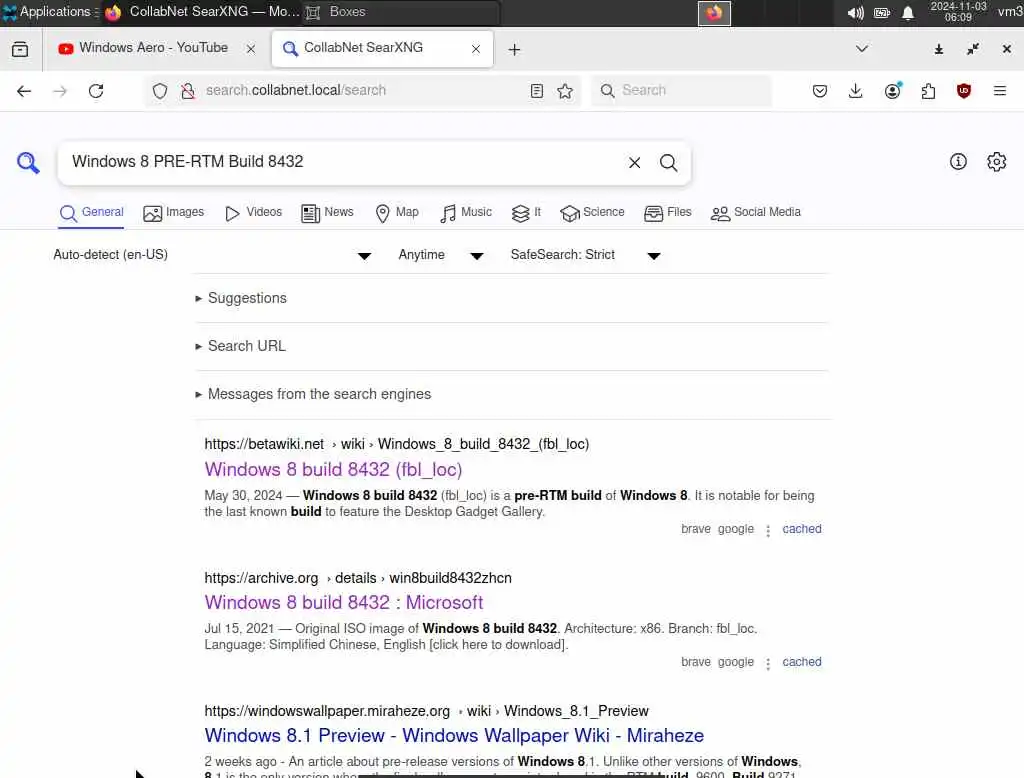This screenshot has width=1024, height=778.
Task: Check battery status tray icon
Action: point(882,13)
